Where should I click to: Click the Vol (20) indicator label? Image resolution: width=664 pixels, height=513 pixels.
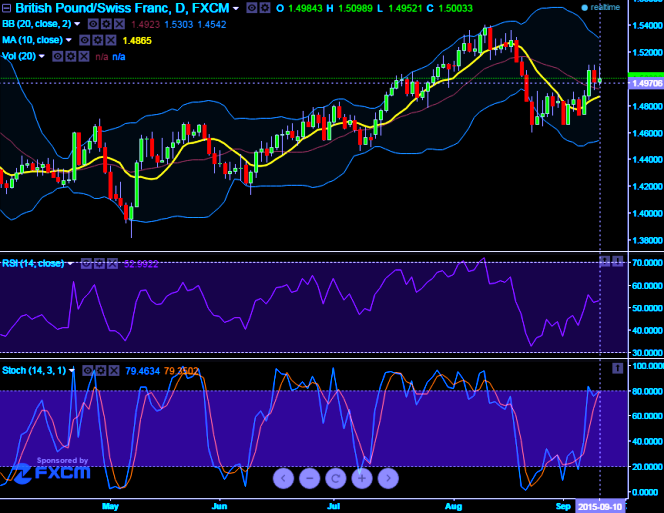(19, 56)
